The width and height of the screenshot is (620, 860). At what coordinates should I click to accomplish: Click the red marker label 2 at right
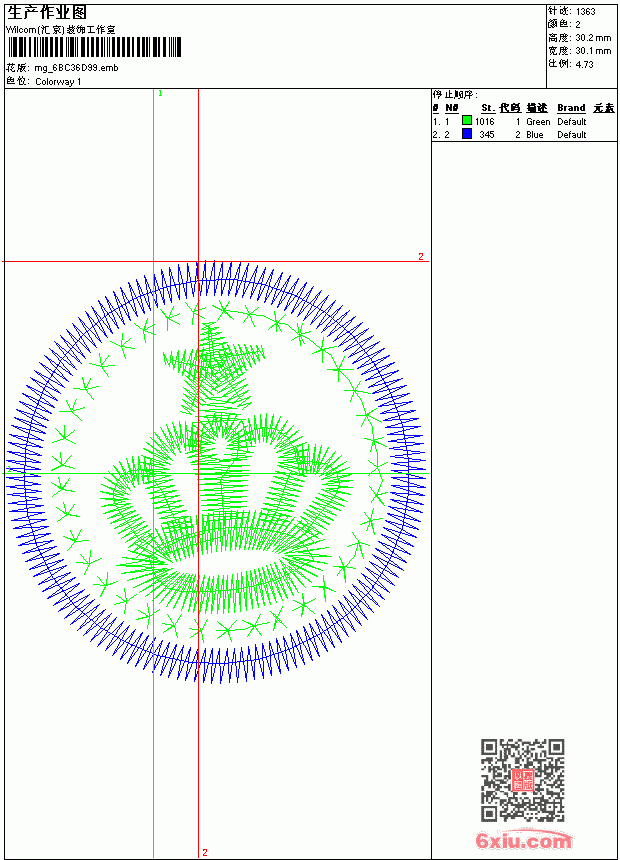coord(421,256)
